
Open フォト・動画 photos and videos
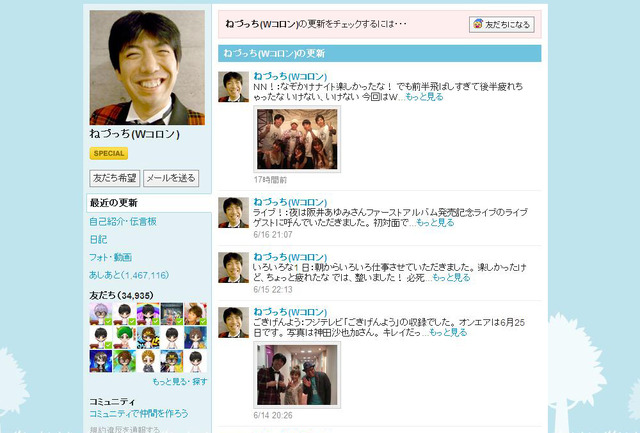coord(110,257)
